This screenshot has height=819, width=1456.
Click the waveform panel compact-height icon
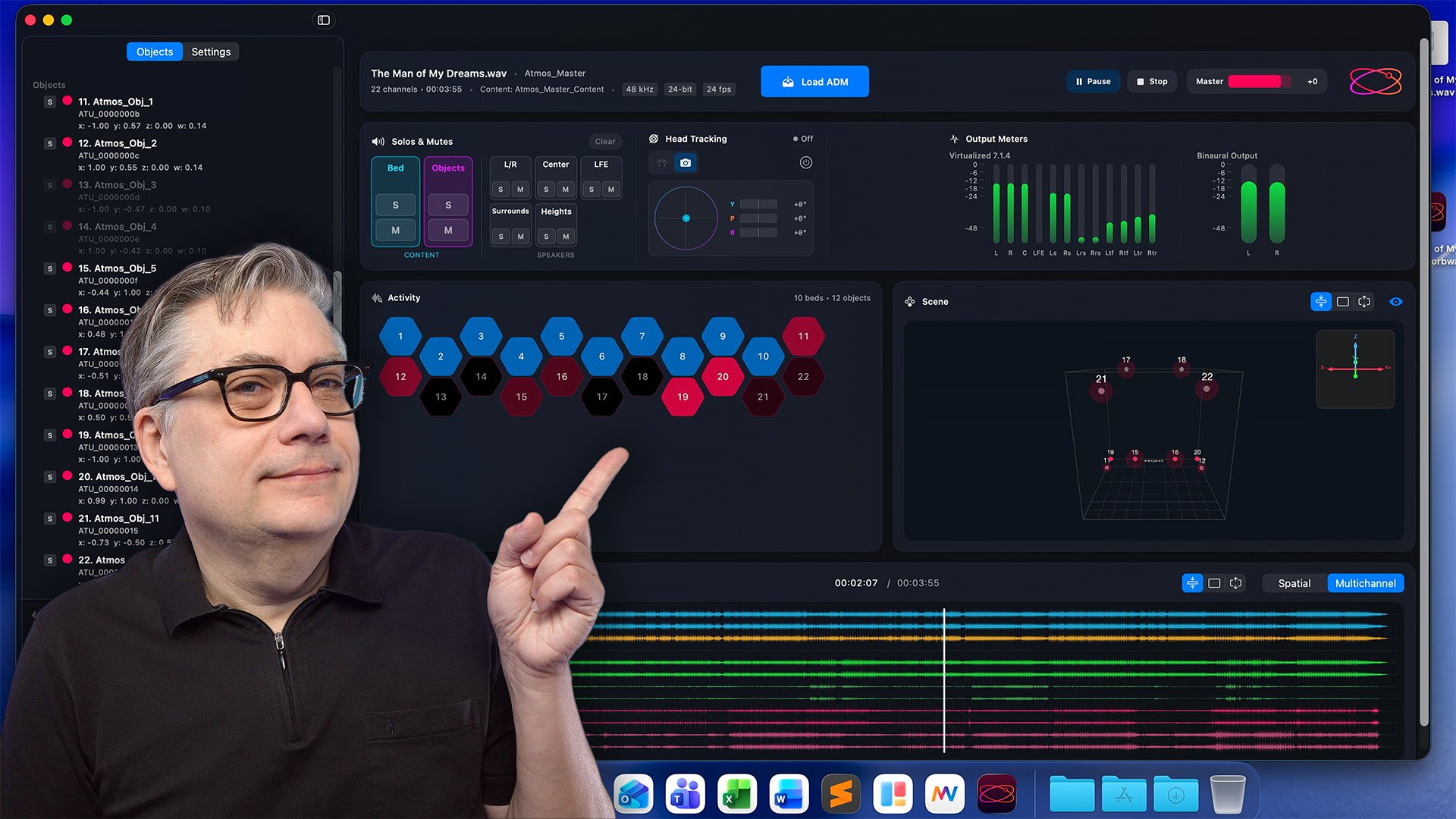[x=1192, y=583]
